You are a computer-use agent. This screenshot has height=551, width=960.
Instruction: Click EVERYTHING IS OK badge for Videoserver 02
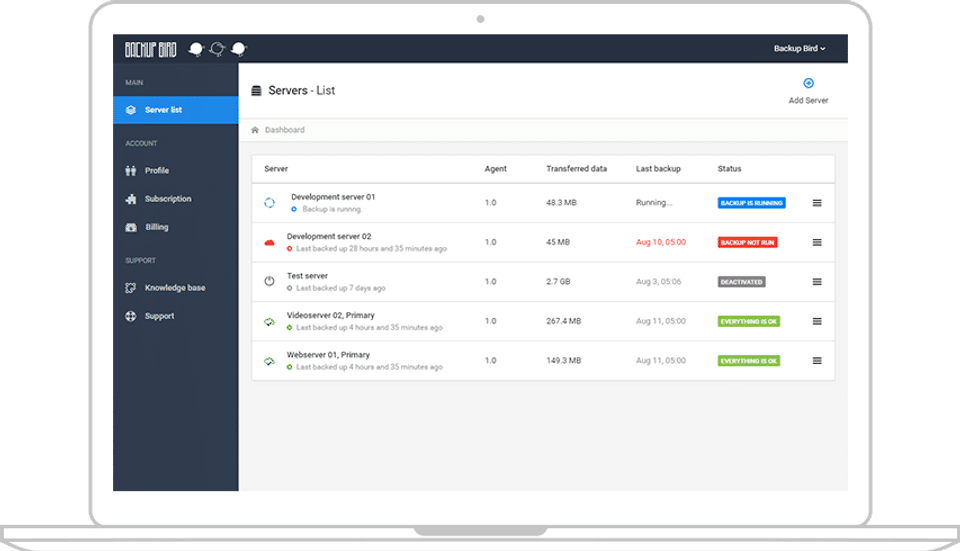(749, 321)
